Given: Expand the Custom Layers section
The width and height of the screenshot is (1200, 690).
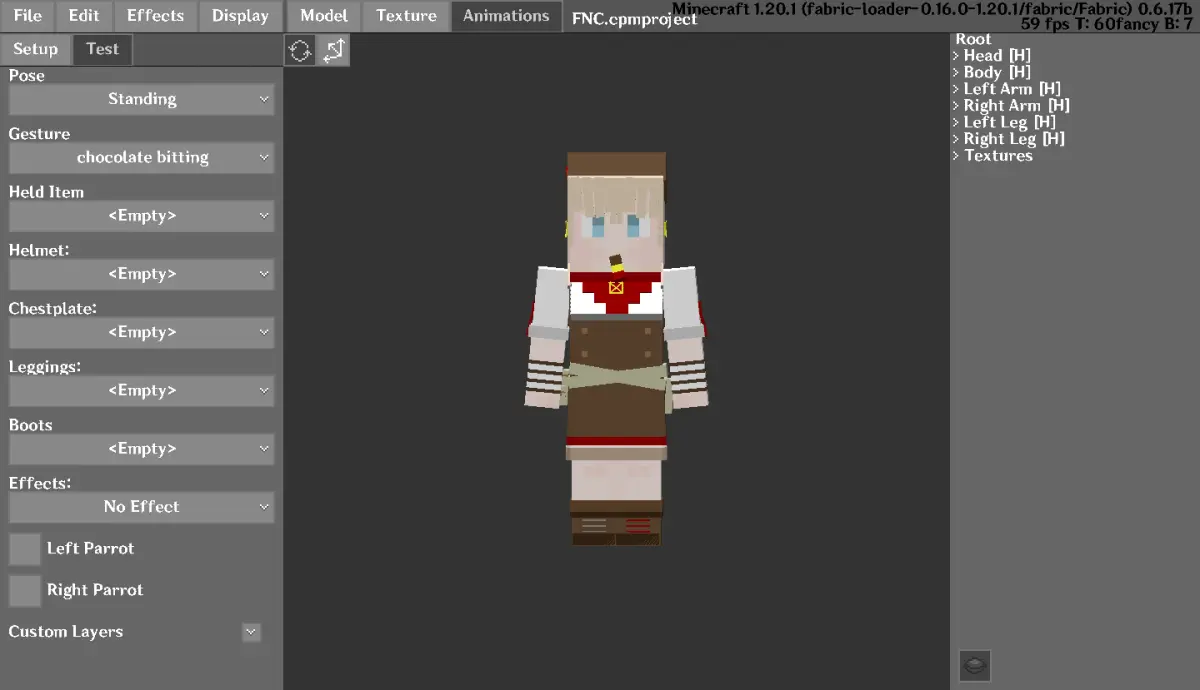Looking at the screenshot, I should [251, 632].
